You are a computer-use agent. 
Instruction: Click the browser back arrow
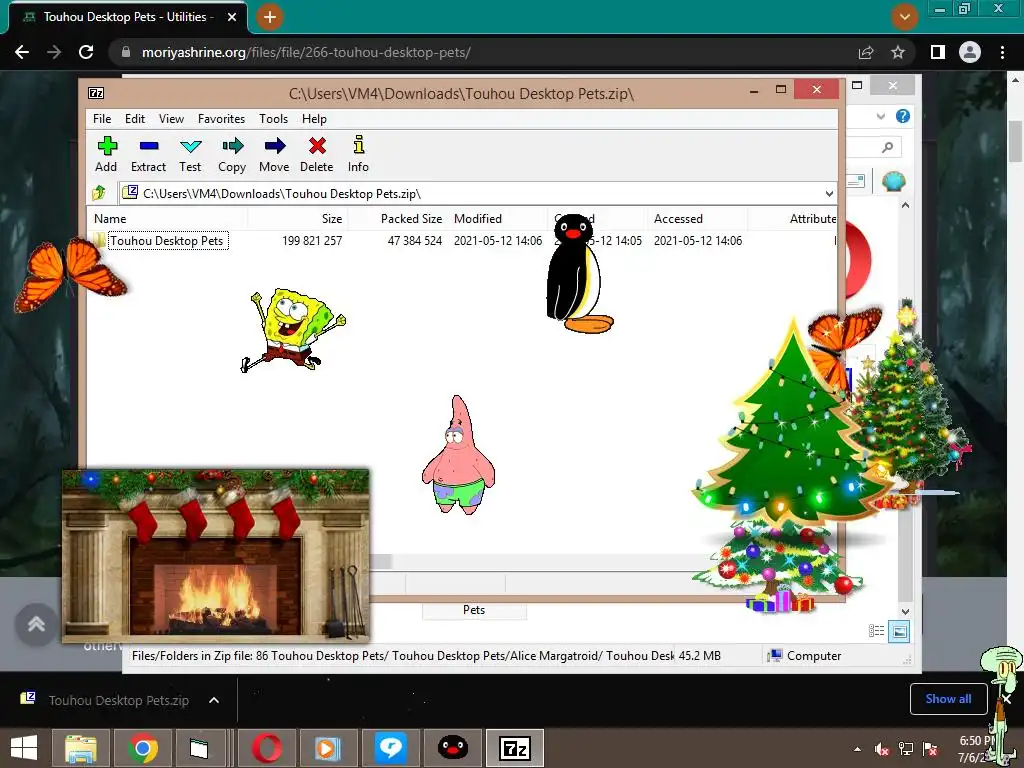click(x=22, y=52)
